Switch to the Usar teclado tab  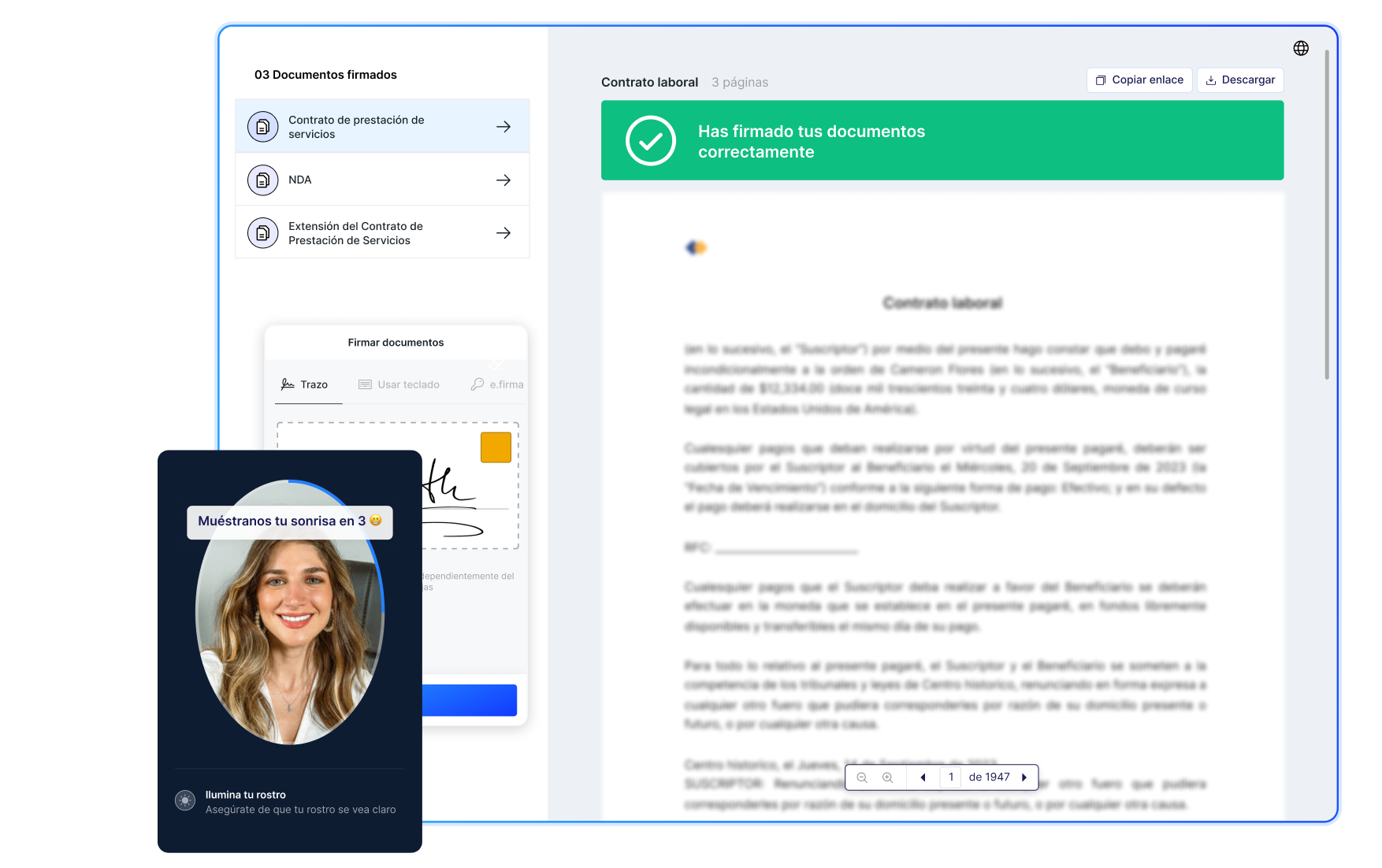(x=399, y=384)
